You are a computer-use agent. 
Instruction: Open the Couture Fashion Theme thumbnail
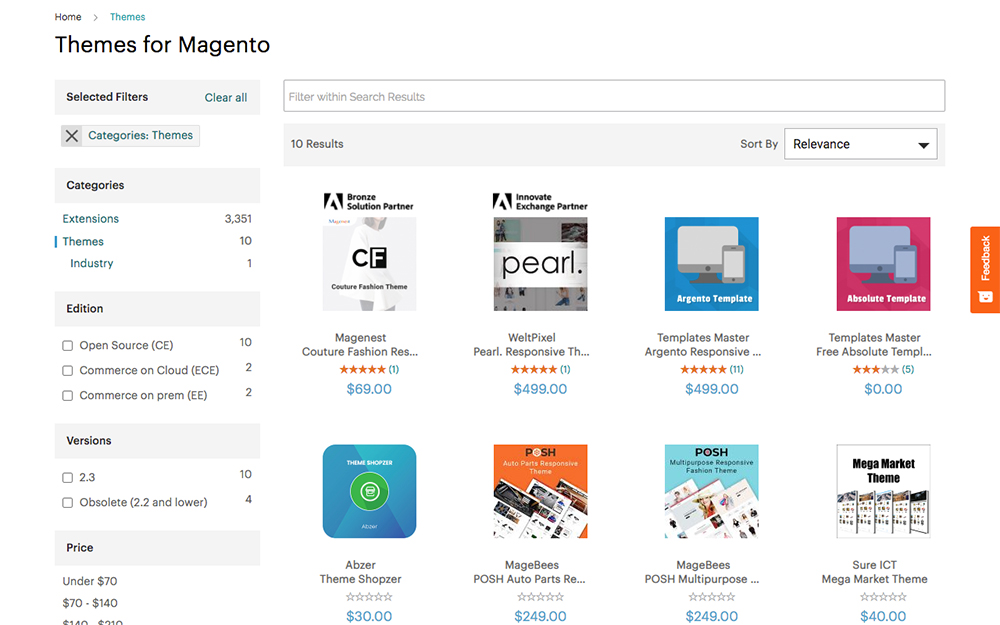pos(369,264)
